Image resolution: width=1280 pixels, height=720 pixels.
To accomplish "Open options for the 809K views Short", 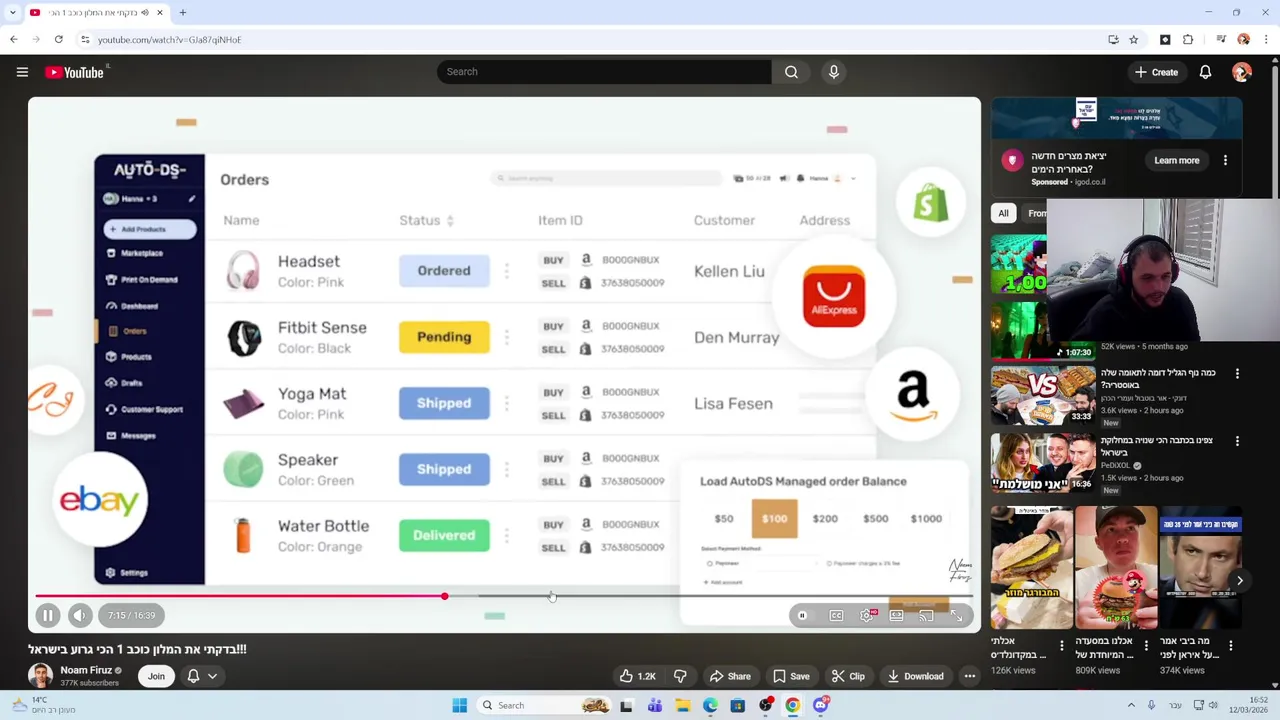I will tap(1146, 646).
